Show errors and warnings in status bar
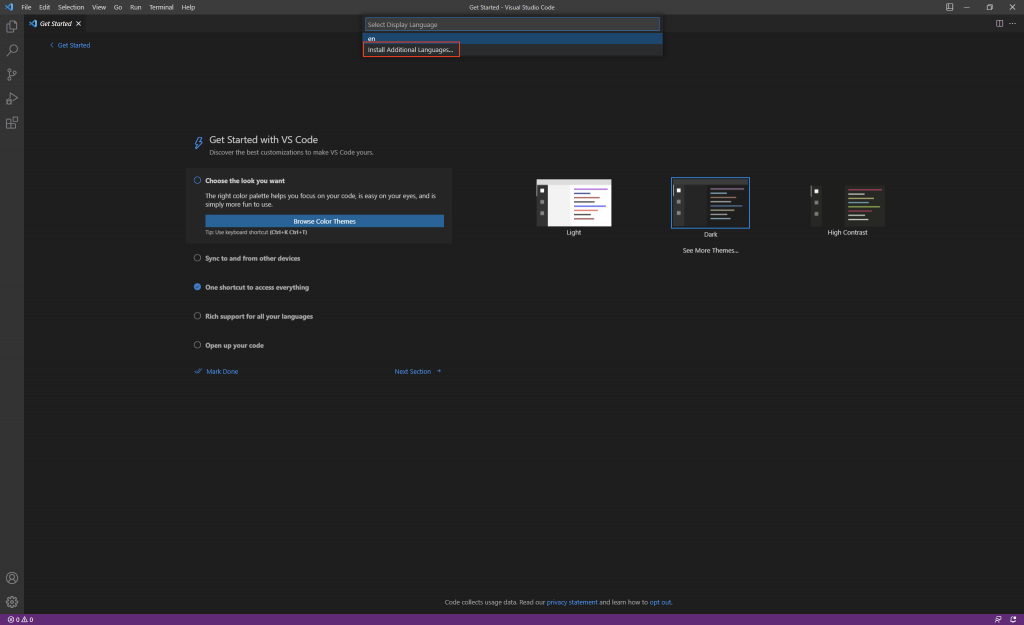 (x=20, y=620)
